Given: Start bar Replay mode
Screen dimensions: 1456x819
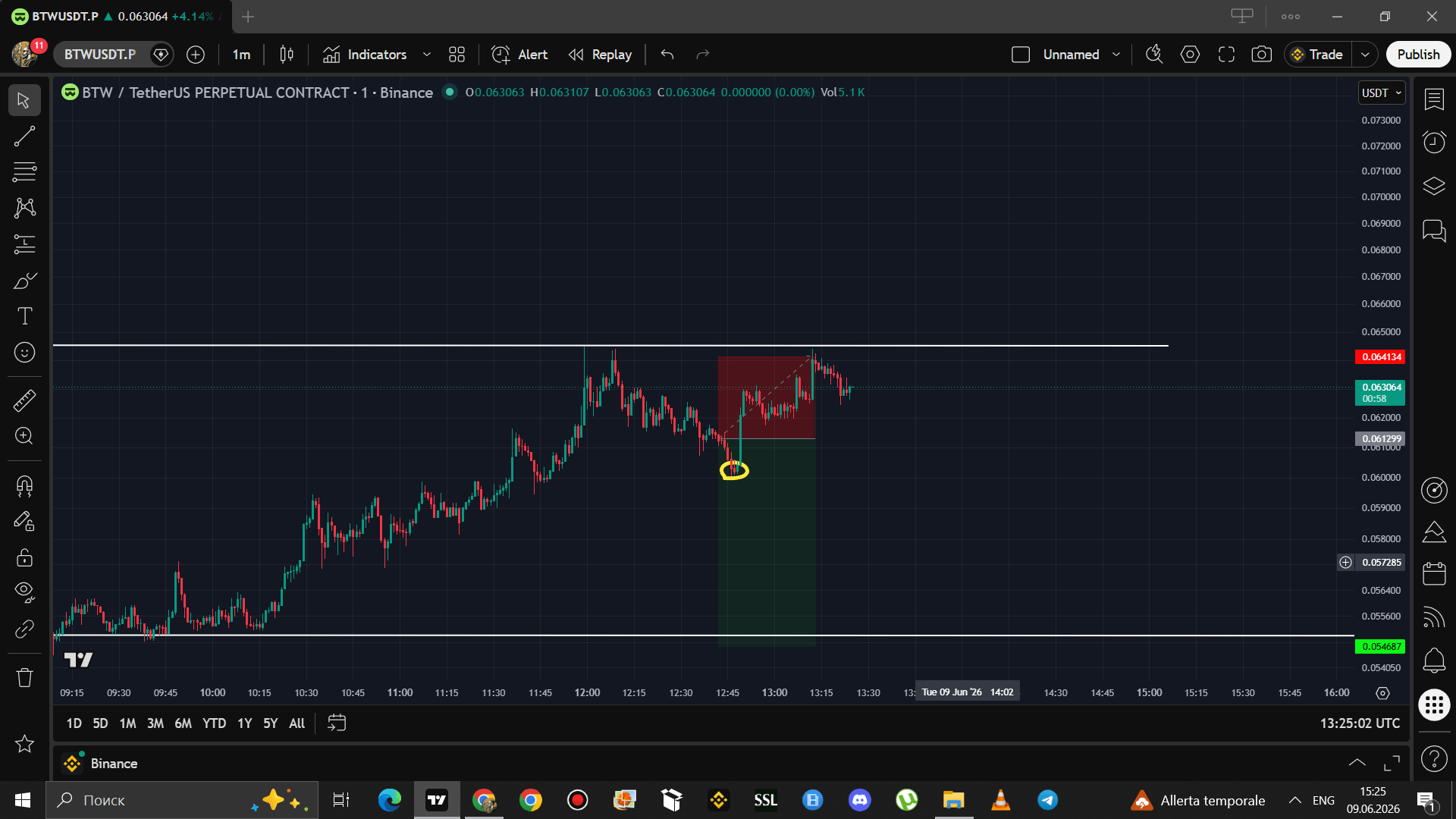Looking at the screenshot, I should tap(600, 55).
